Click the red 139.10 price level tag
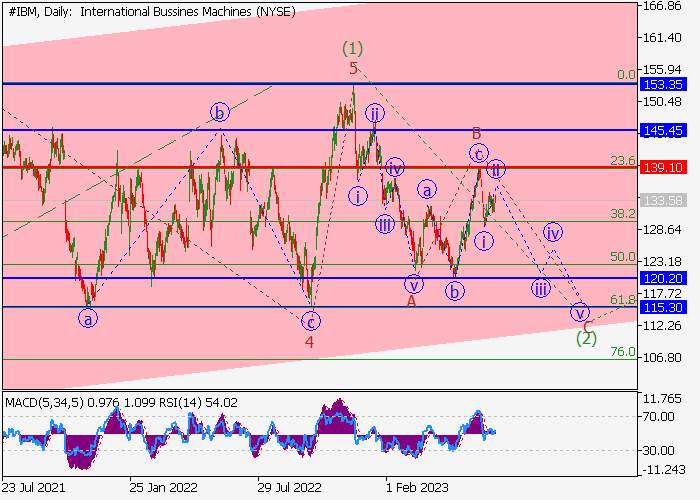700x500 pixels. click(x=662, y=167)
